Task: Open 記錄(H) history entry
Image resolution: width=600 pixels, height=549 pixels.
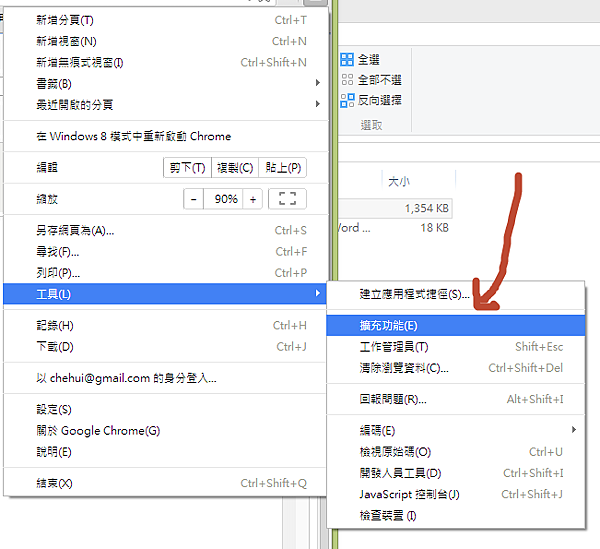Action: (165, 326)
